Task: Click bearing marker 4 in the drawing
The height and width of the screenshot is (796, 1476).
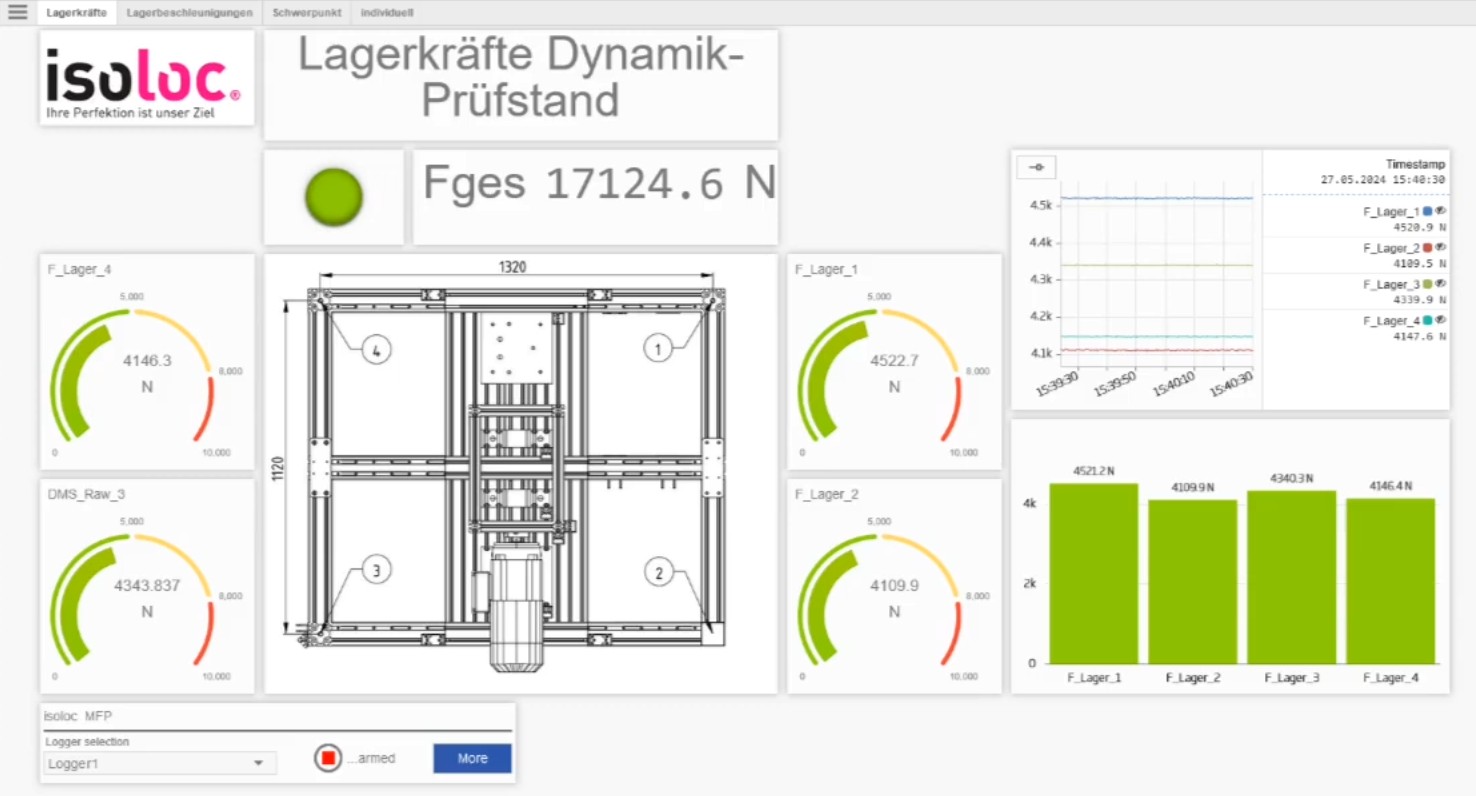Action: pos(376,350)
